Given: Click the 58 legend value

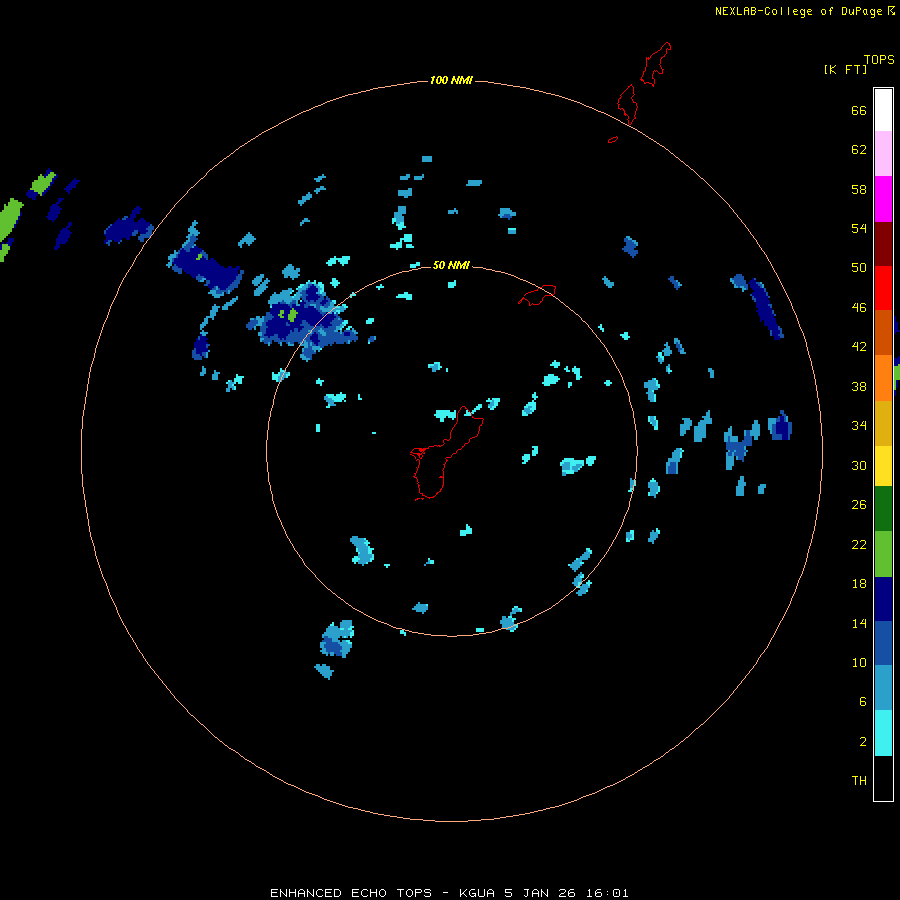Looking at the screenshot, I should coord(859,189).
